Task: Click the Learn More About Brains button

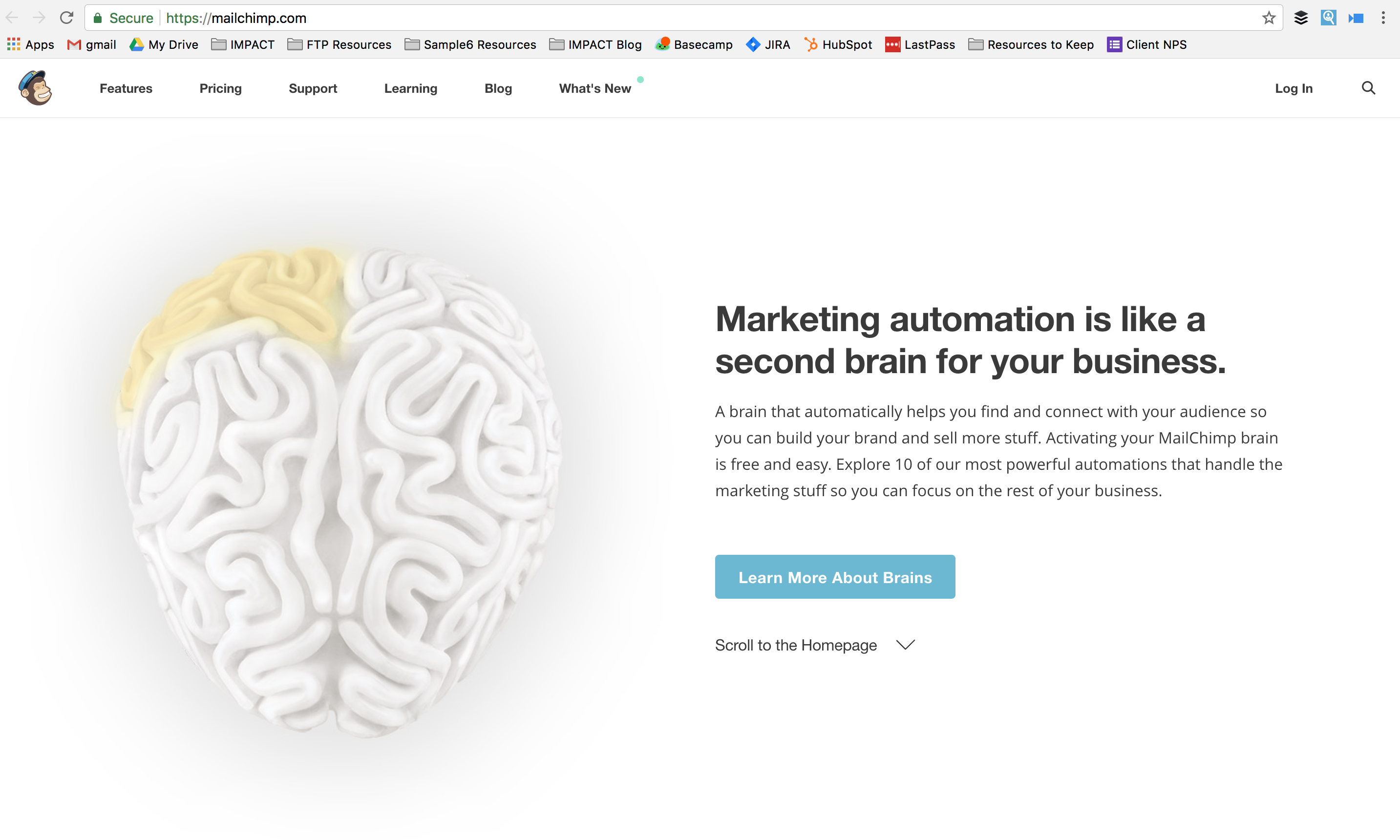Action: (834, 577)
